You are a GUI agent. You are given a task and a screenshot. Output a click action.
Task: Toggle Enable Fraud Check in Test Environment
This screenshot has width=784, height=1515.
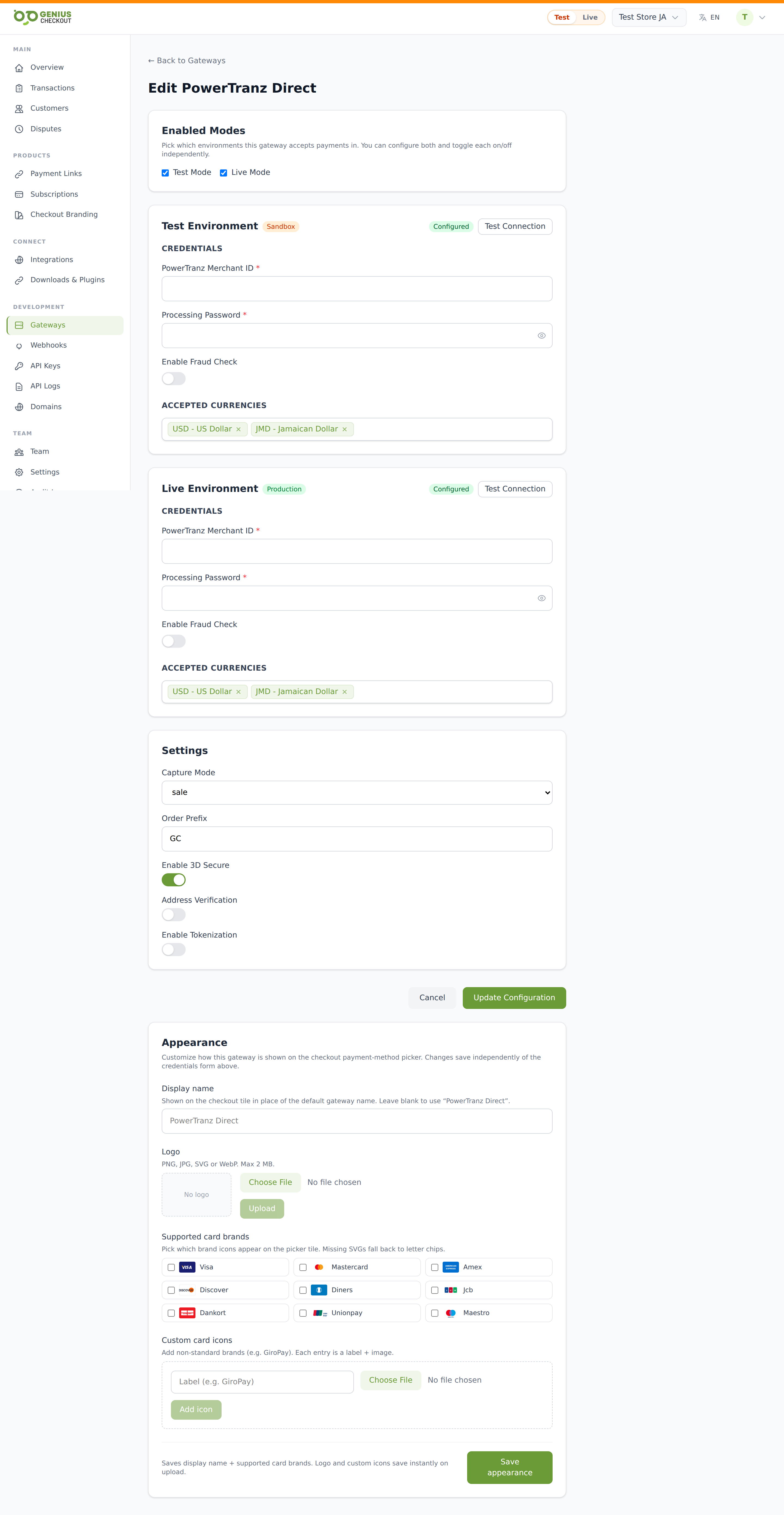coord(173,379)
